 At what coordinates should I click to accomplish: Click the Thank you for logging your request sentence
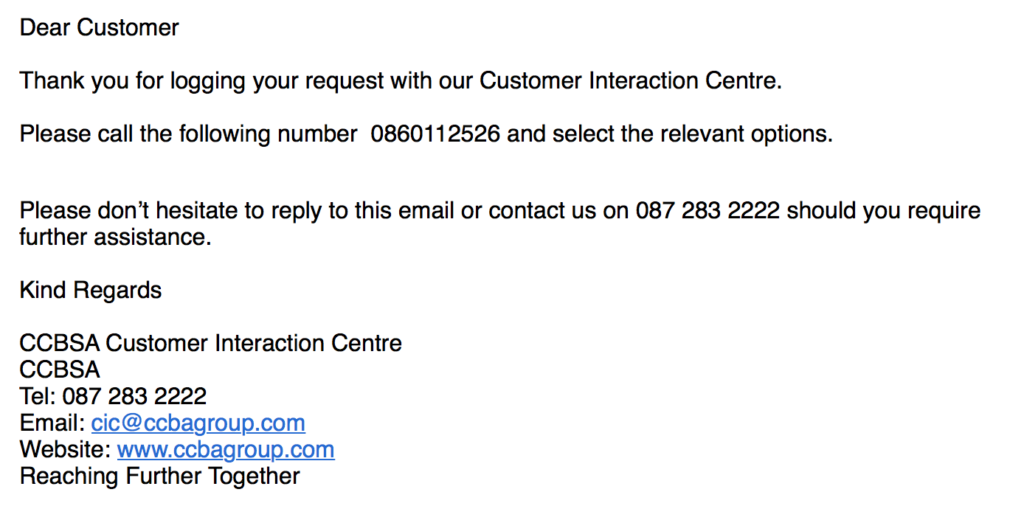pyautogui.click(x=401, y=81)
